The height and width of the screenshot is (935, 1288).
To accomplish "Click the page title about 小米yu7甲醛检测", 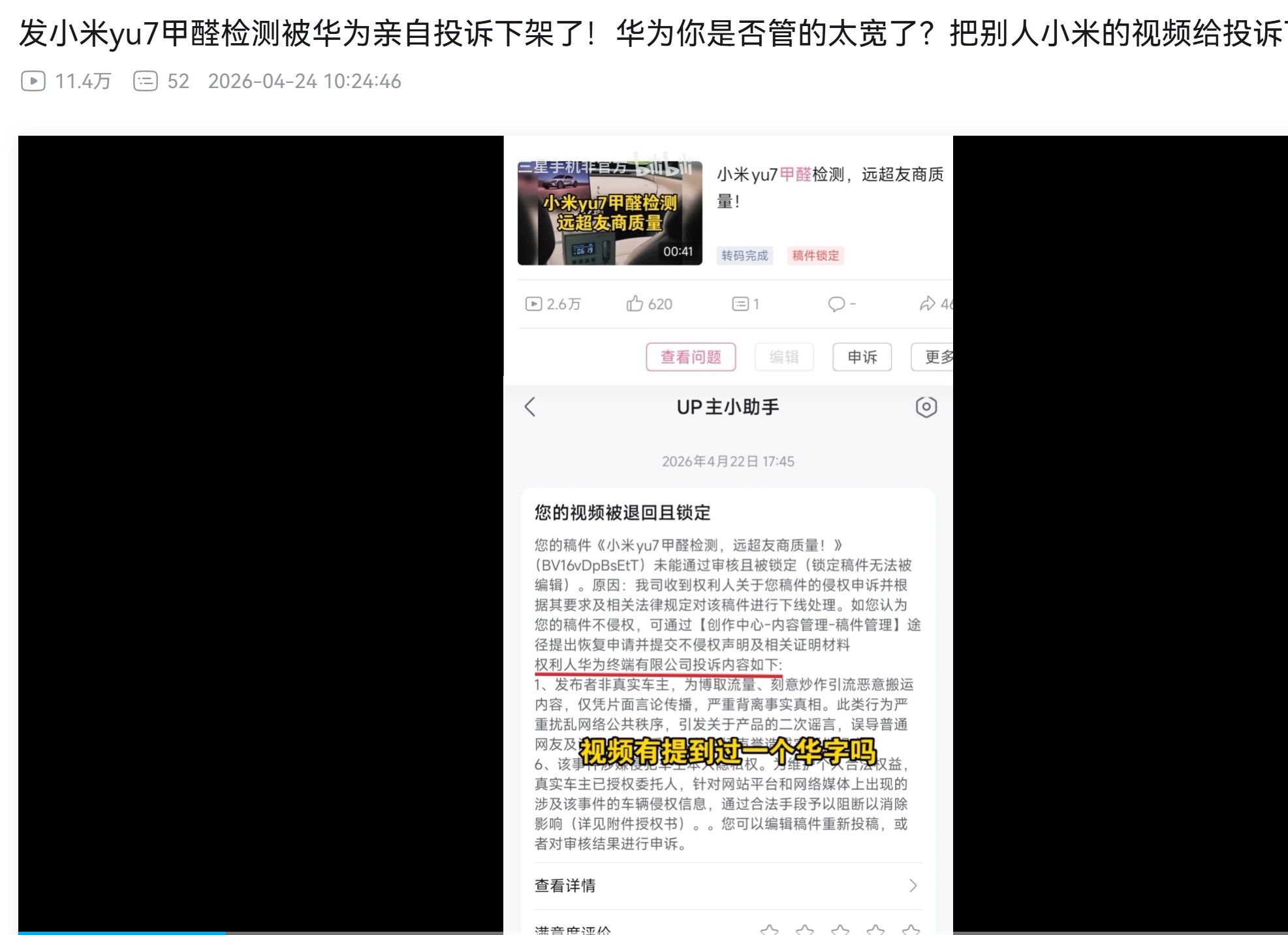I will tap(653, 34).
